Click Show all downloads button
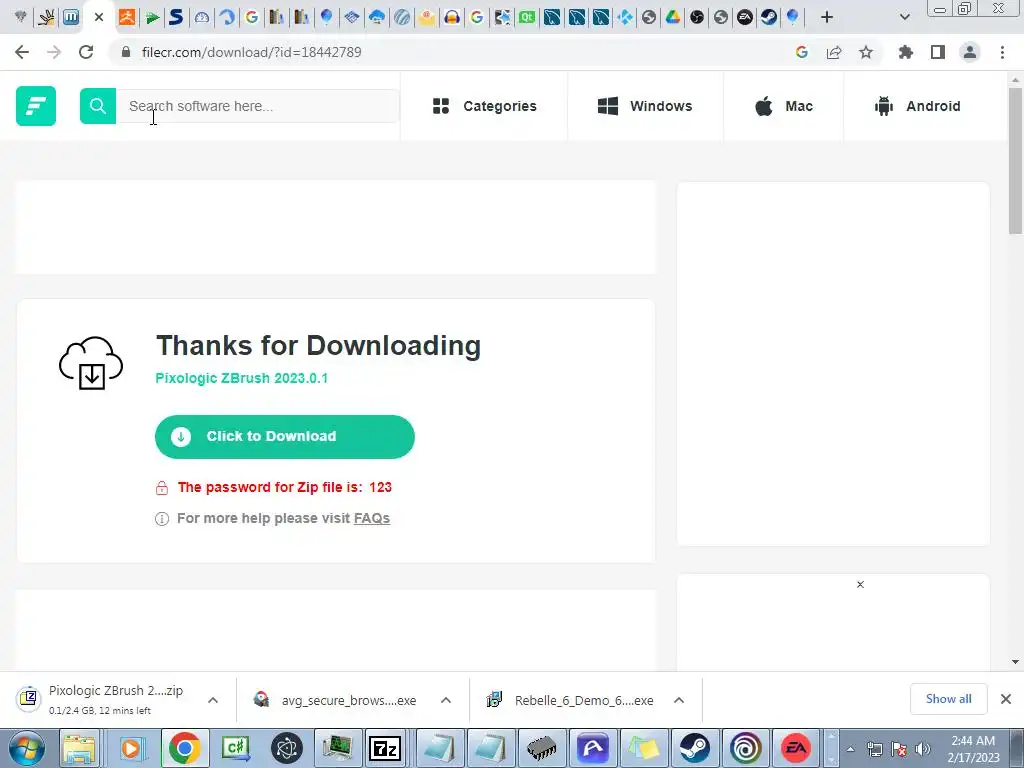1024x768 pixels. tap(948, 699)
